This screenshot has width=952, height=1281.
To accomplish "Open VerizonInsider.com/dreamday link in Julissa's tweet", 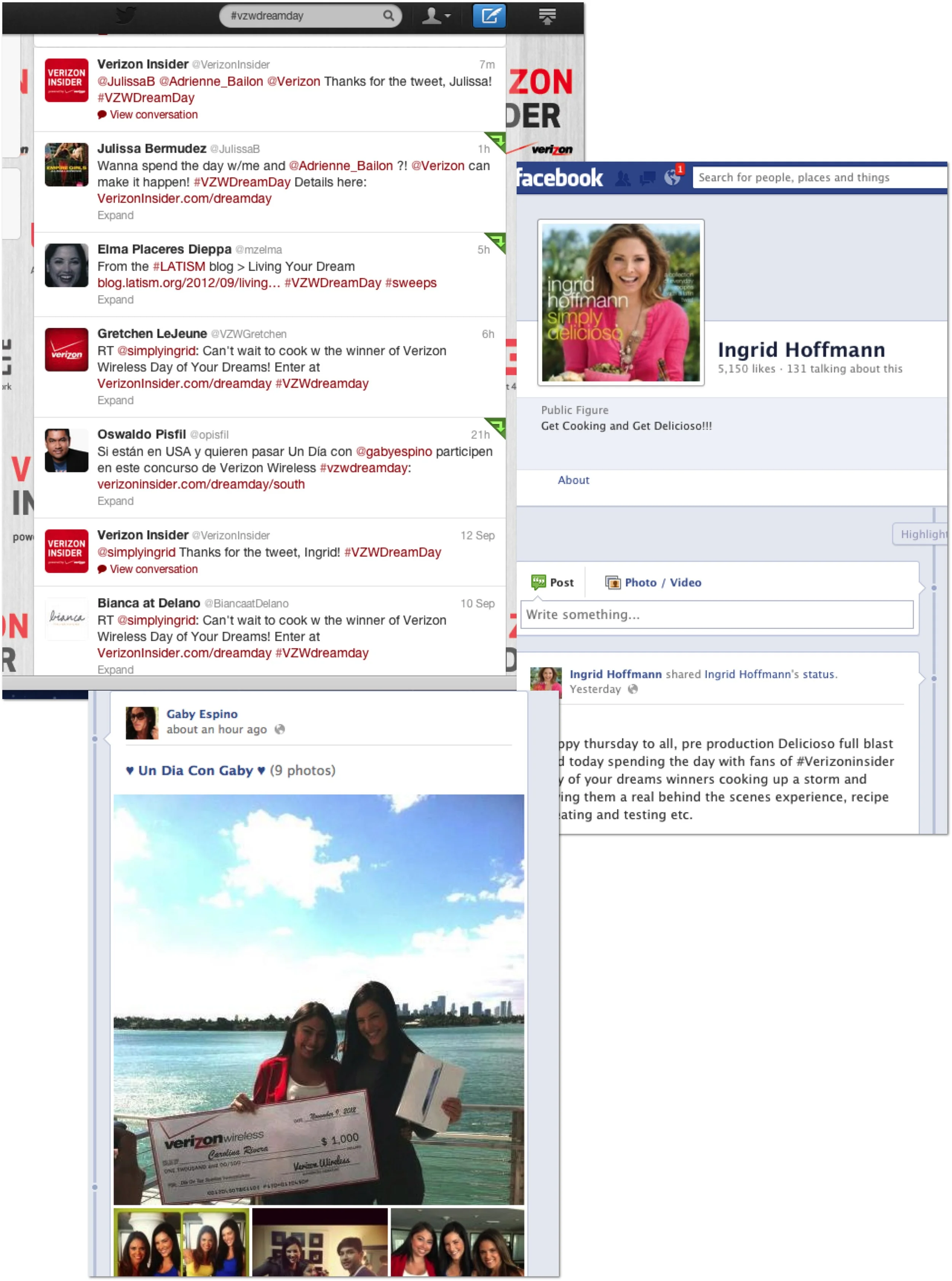I will tap(184, 198).
